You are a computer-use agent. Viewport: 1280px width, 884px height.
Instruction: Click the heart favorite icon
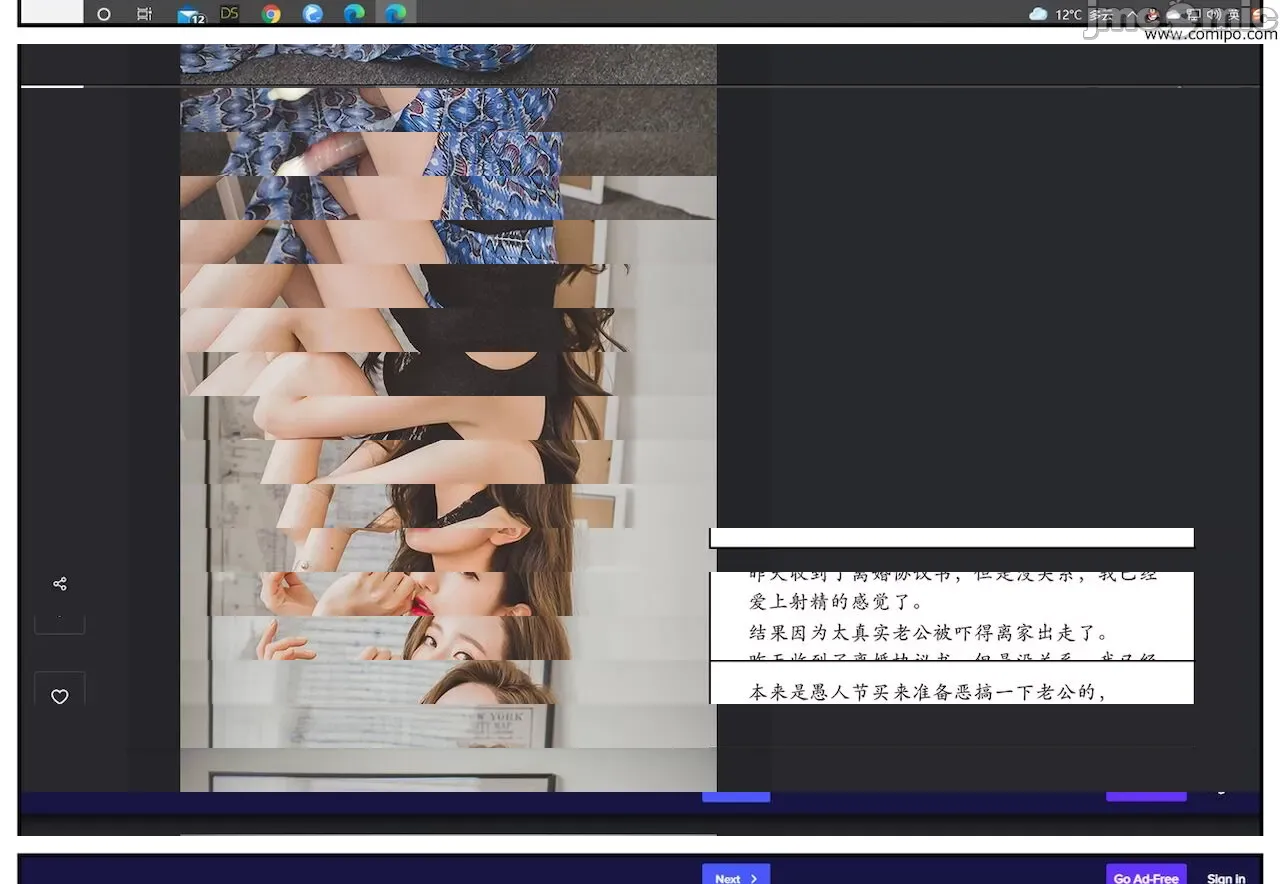[x=60, y=697]
